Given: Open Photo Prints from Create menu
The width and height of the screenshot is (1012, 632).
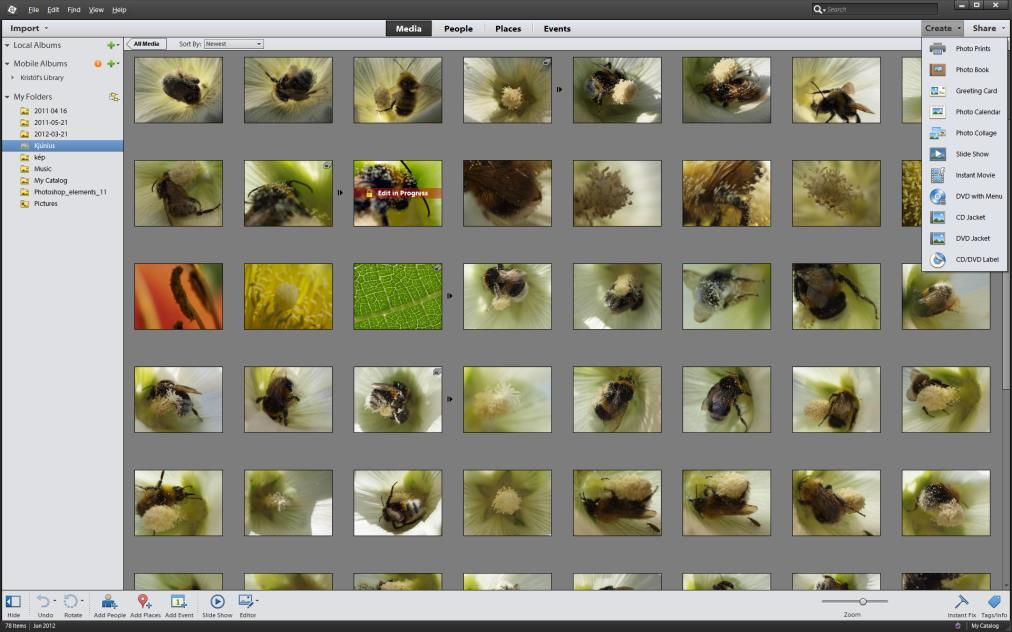Looking at the screenshot, I should coord(964,48).
